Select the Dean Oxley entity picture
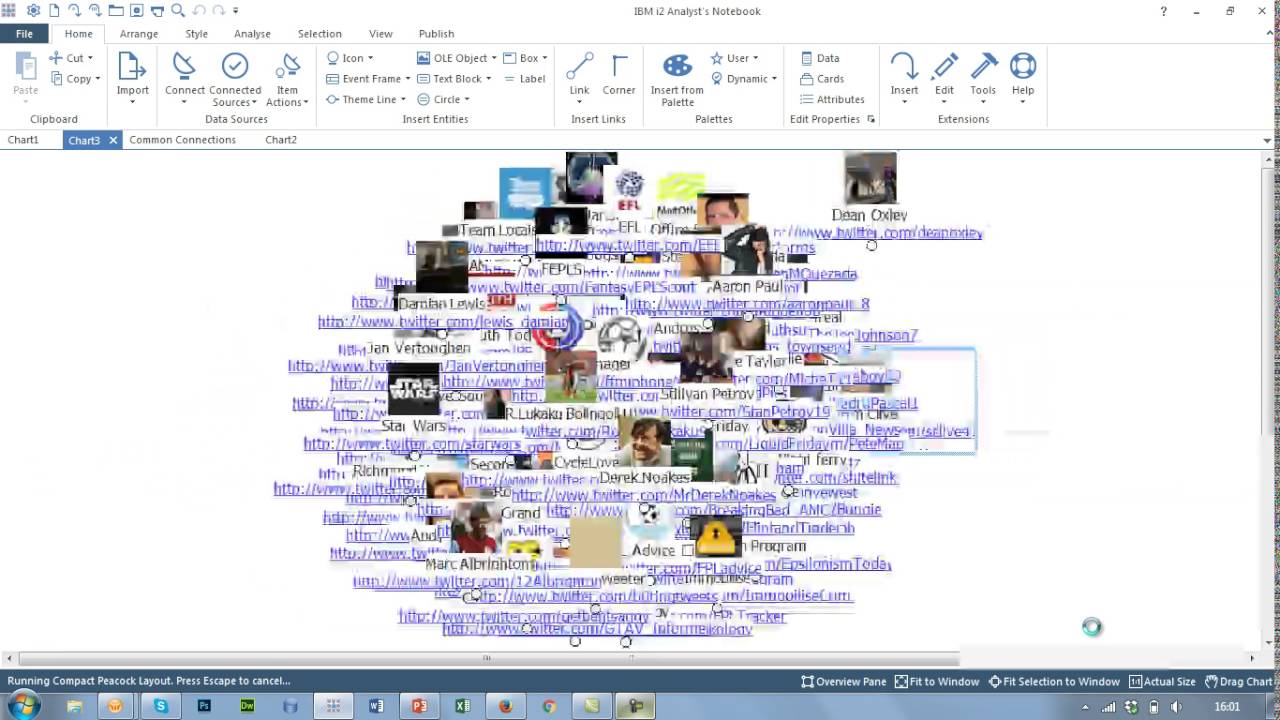Screen dimensions: 1280x720 [870, 178]
